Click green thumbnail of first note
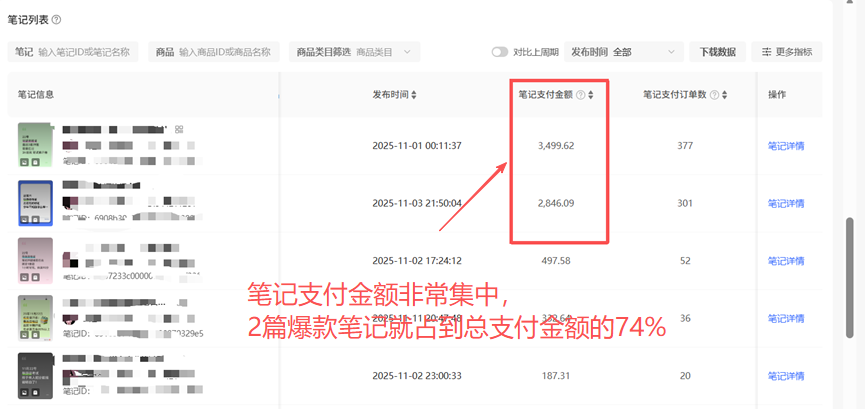Viewport: 865px width, 409px height. coord(35,146)
